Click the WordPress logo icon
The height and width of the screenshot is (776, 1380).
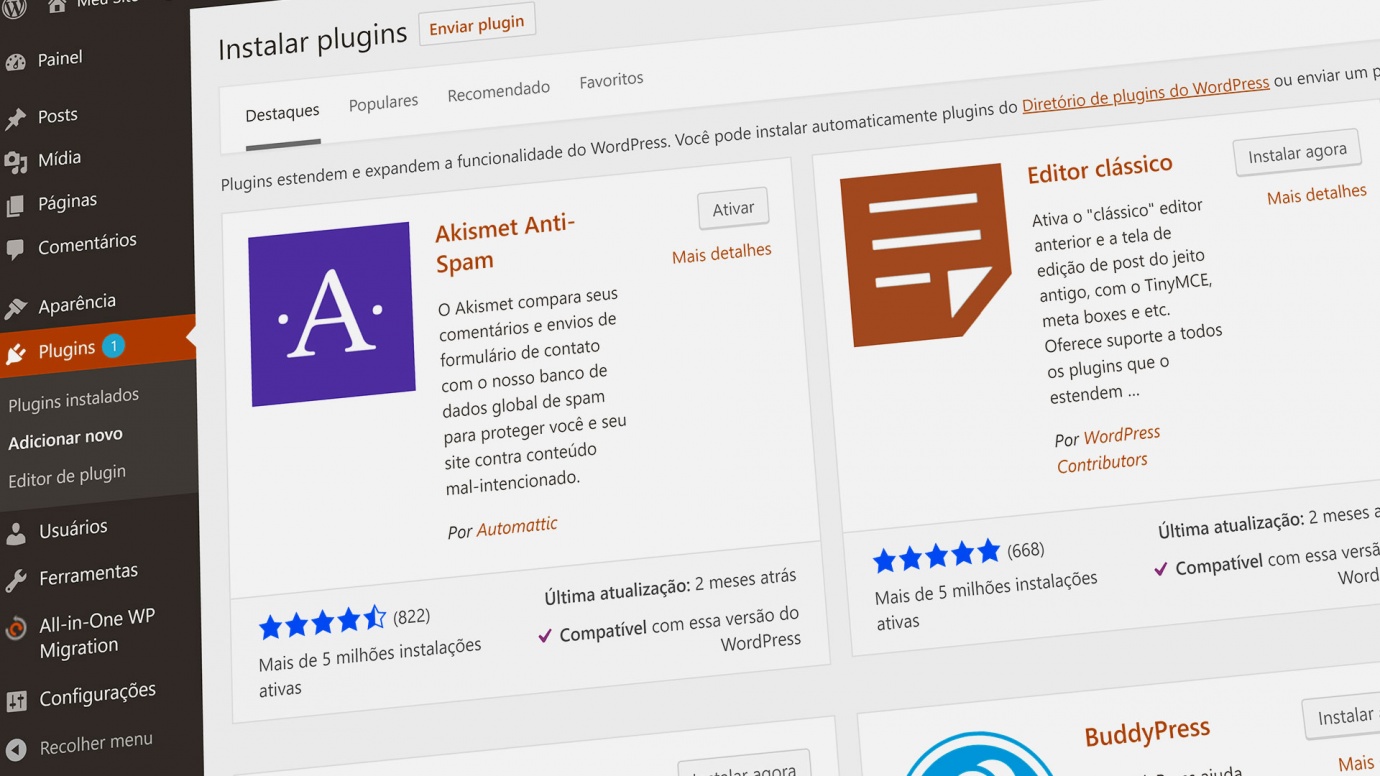pyautogui.click(x=14, y=7)
